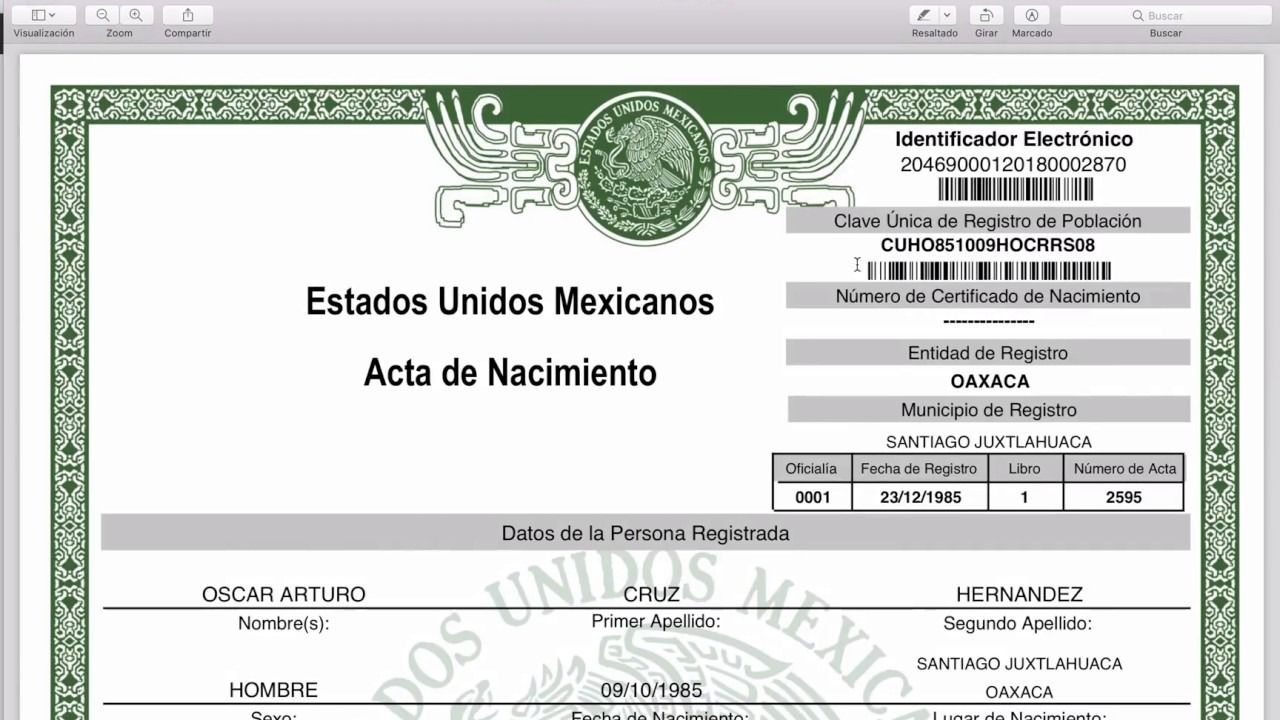Click the Acta de Nacimiento title

(x=510, y=373)
